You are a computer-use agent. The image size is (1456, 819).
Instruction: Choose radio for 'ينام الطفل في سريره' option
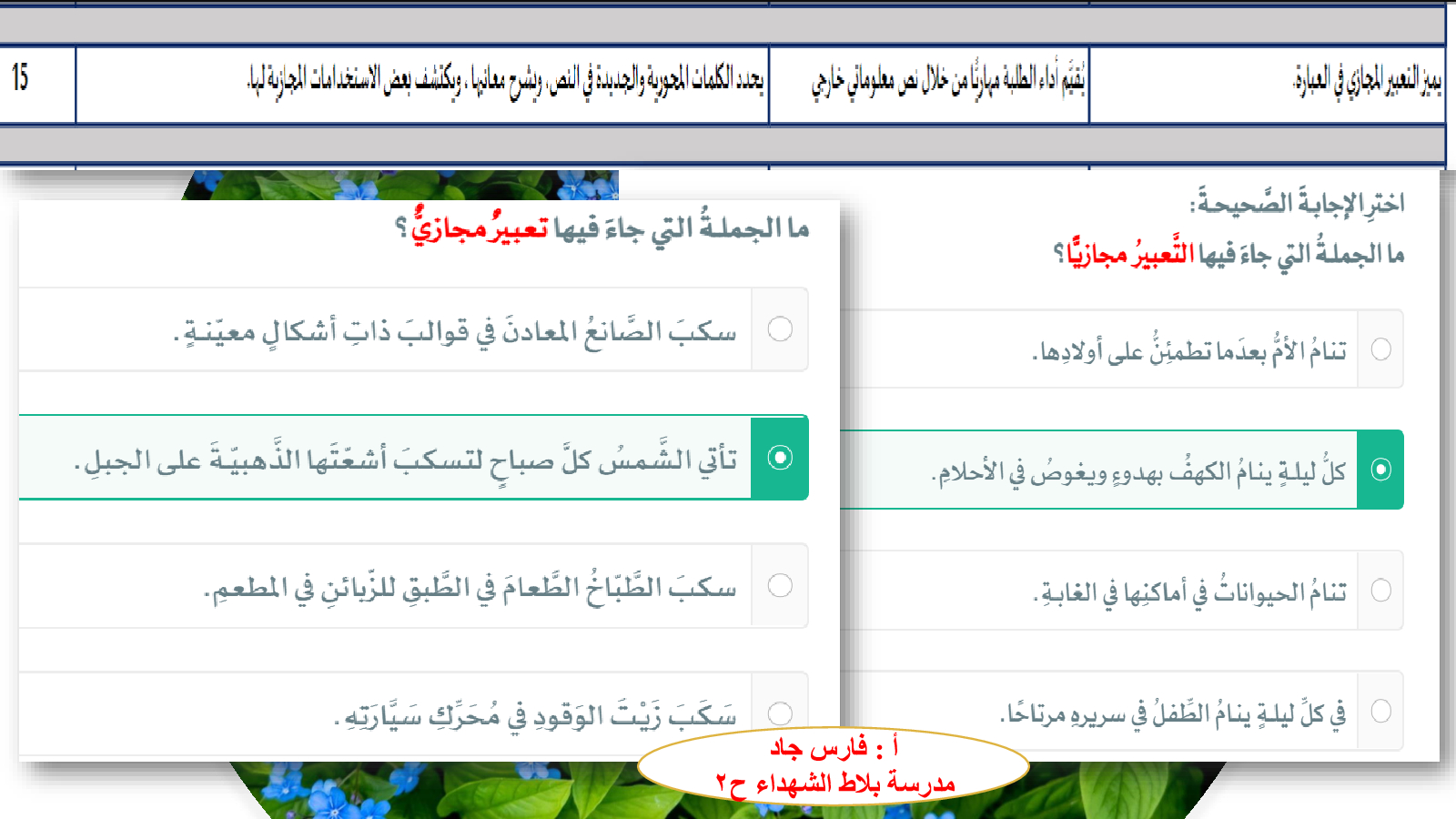[1380, 711]
